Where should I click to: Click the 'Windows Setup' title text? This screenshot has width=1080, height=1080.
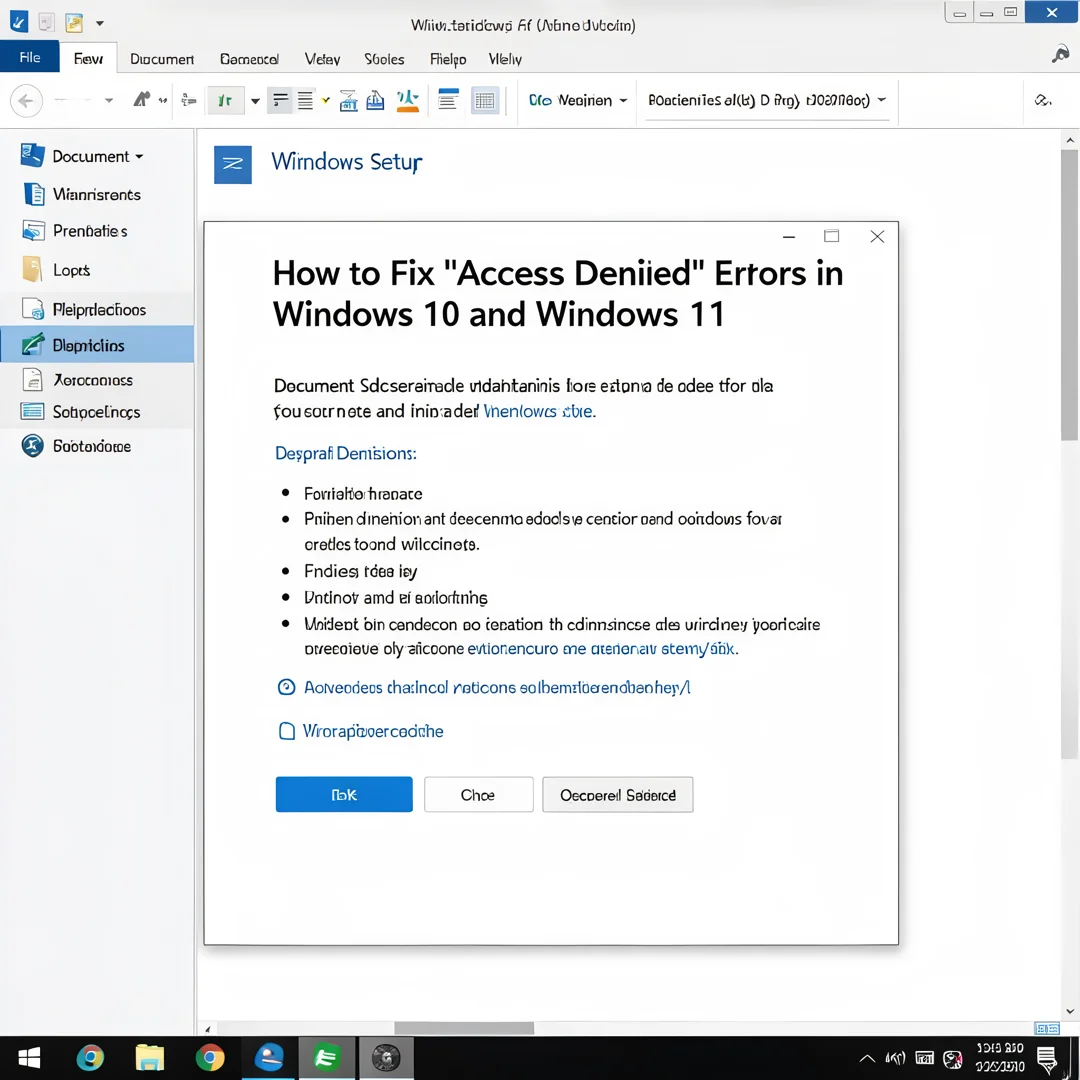click(x=346, y=163)
